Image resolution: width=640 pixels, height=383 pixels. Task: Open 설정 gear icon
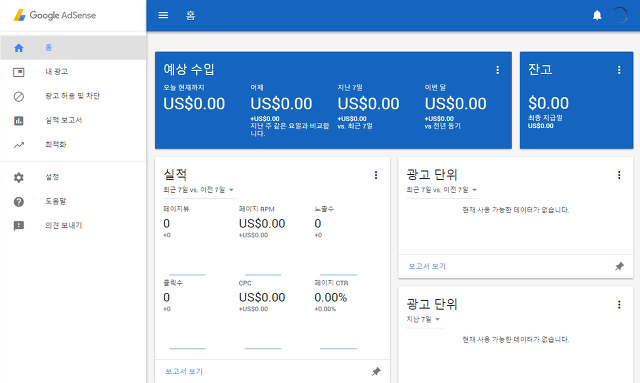tap(19, 177)
